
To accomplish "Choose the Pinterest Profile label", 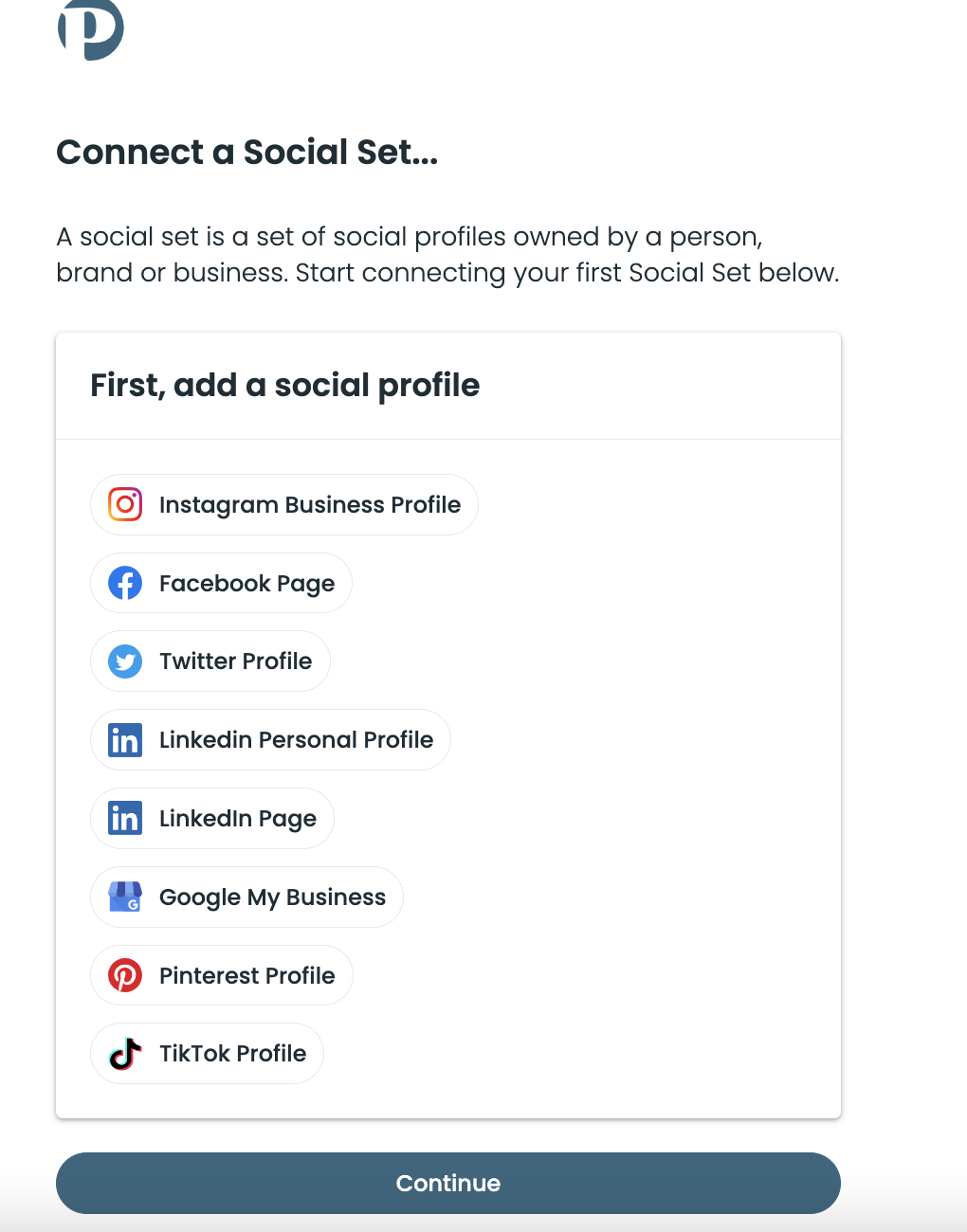I will coord(246,975).
